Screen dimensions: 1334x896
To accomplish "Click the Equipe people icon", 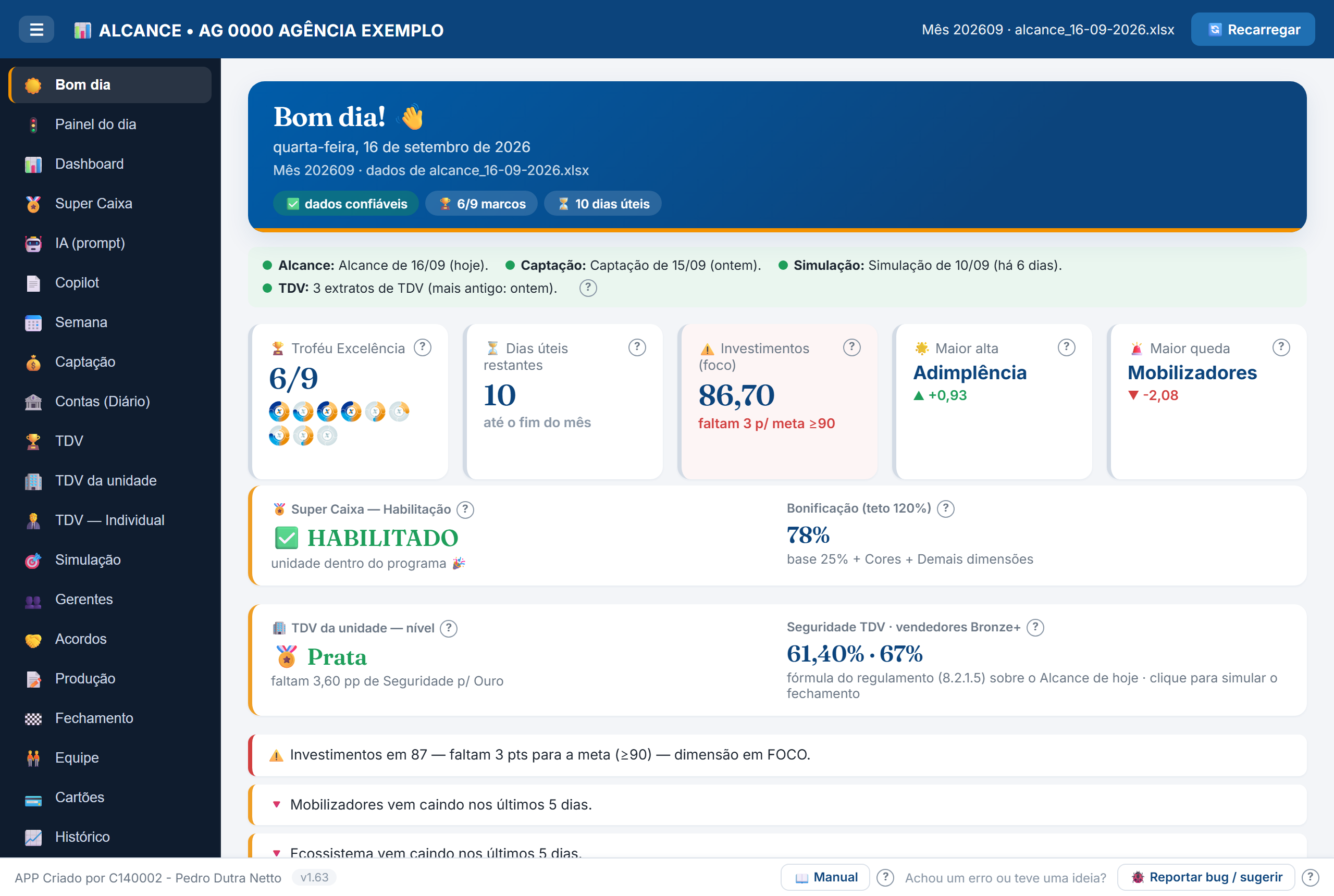I will coord(33,758).
